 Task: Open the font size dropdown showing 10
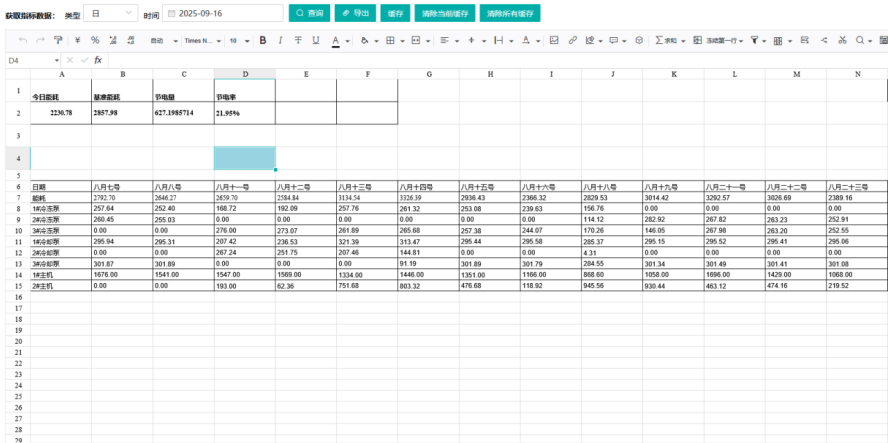click(x=238, y=41)
